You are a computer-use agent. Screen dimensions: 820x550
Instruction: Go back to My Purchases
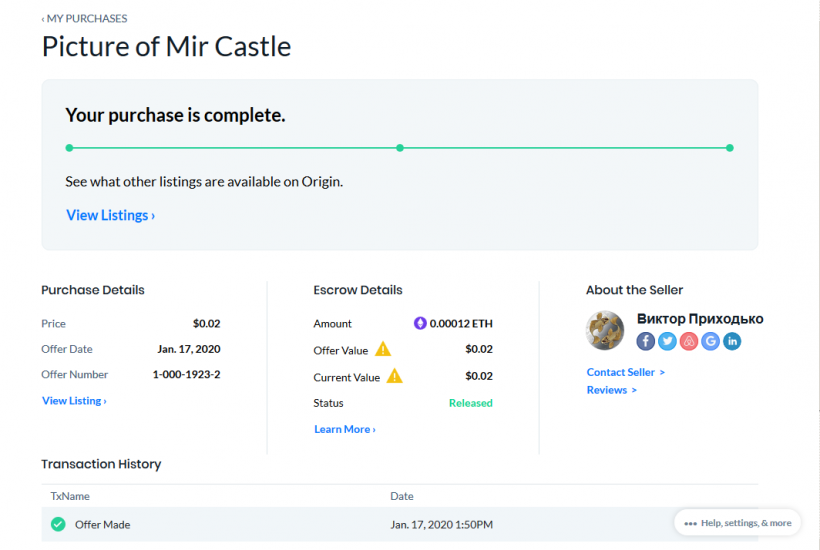coord(84,18)
